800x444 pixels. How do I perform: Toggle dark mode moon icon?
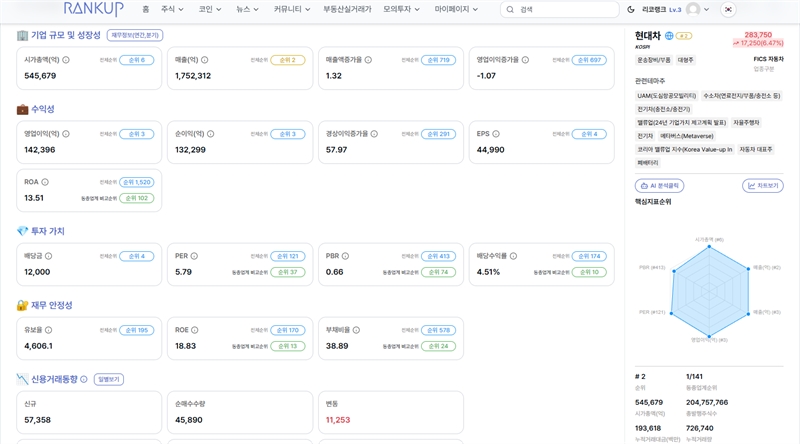point(631,9)
